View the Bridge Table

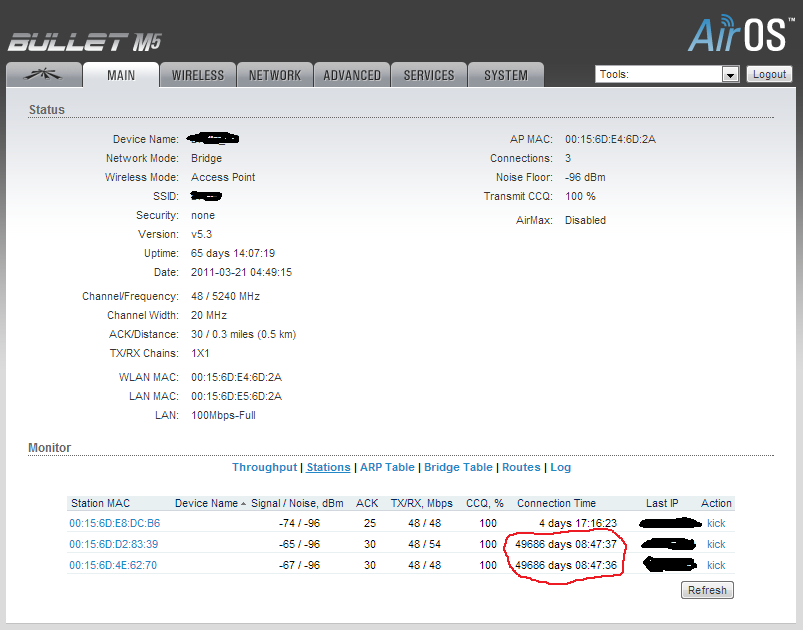458,467
